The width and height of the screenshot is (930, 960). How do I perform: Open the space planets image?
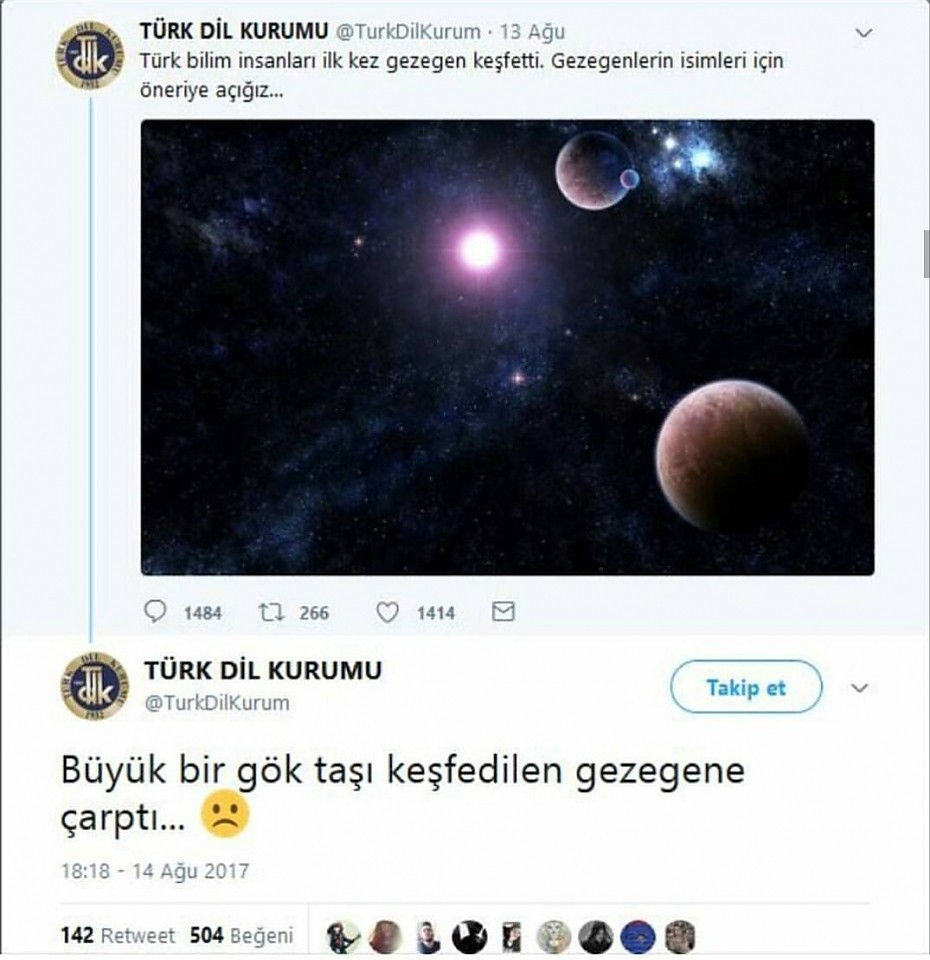tap(508, 347)
